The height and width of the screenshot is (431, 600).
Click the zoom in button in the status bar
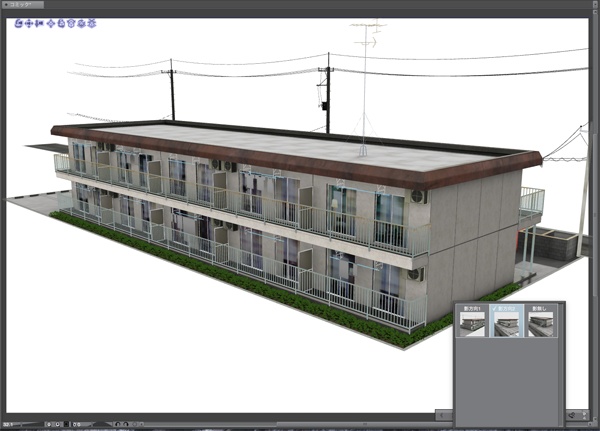tap(58, 424)
